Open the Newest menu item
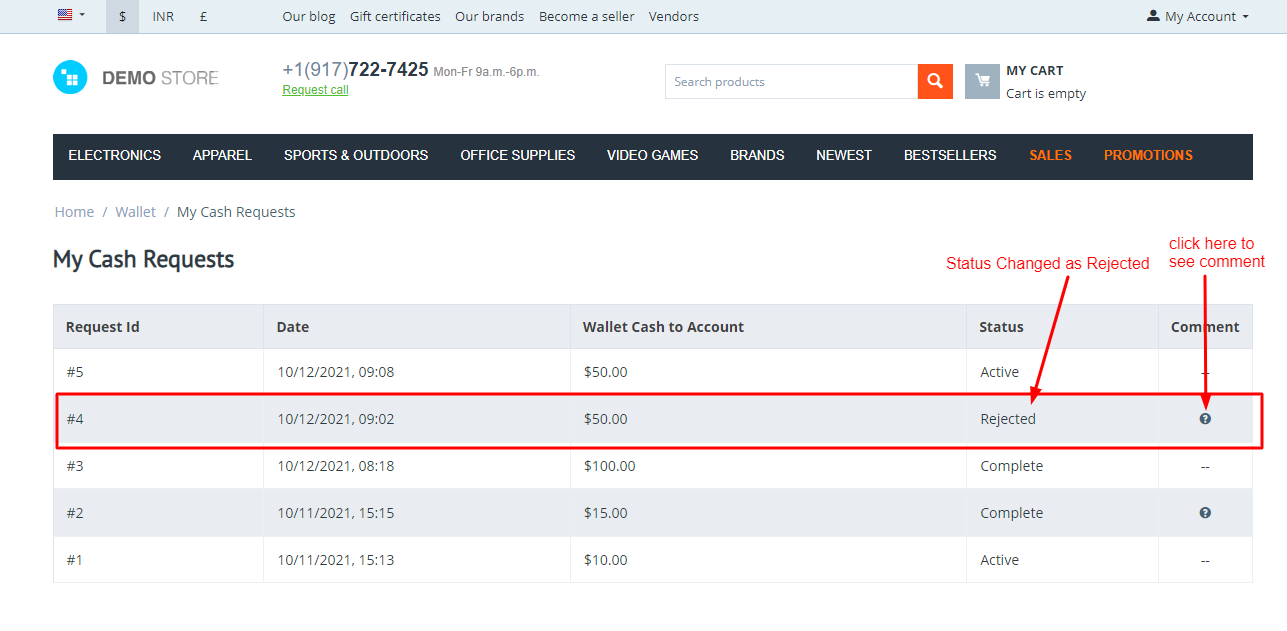The width and height of the screenshot is (1287, 631). (844, 156)
